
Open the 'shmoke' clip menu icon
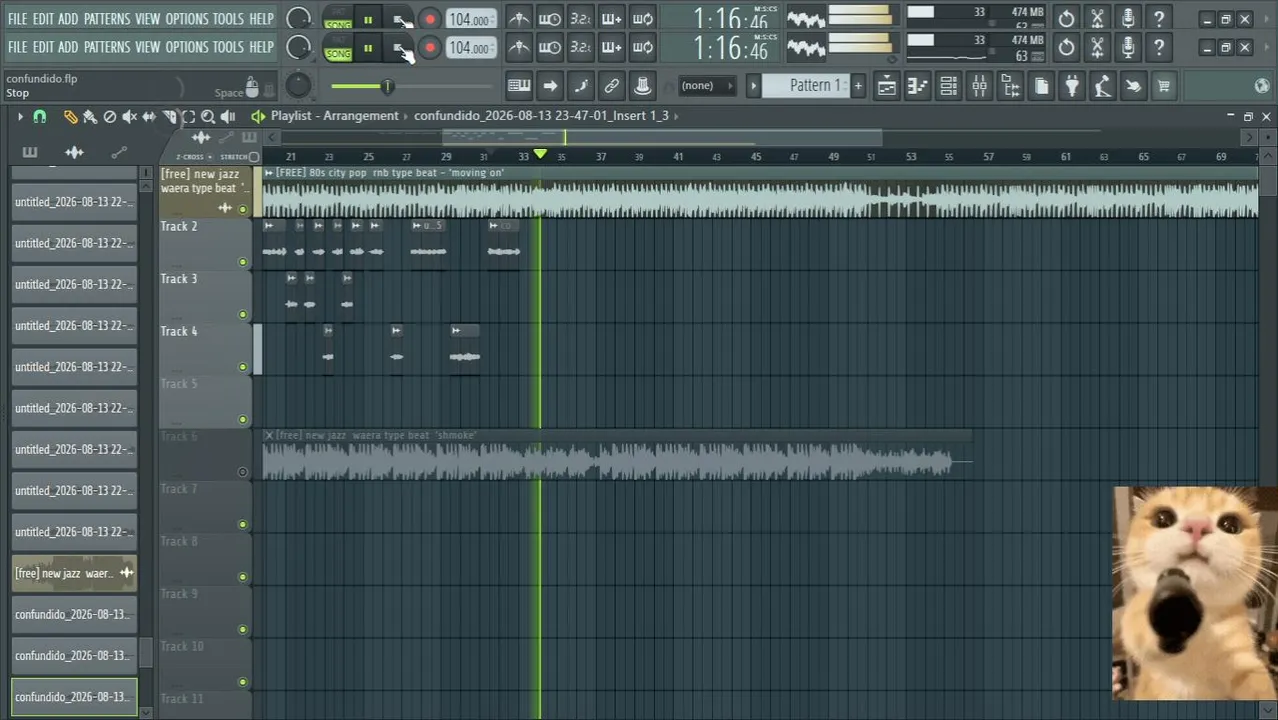coord(269,435)
